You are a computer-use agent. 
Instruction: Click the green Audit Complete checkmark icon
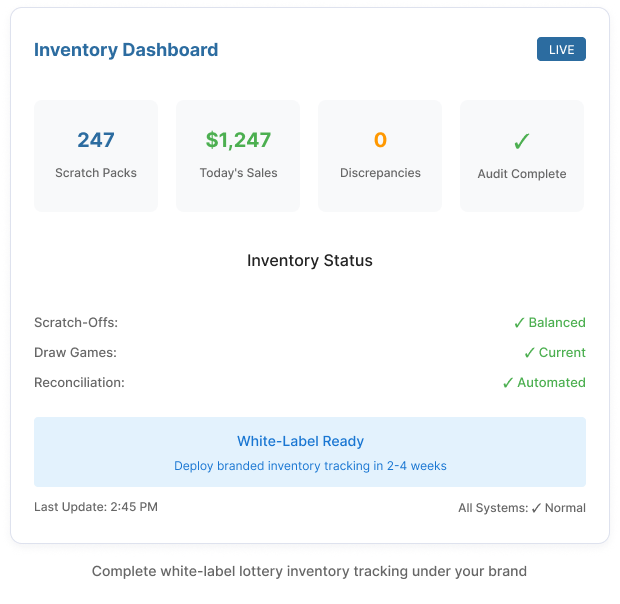point(521,142)
